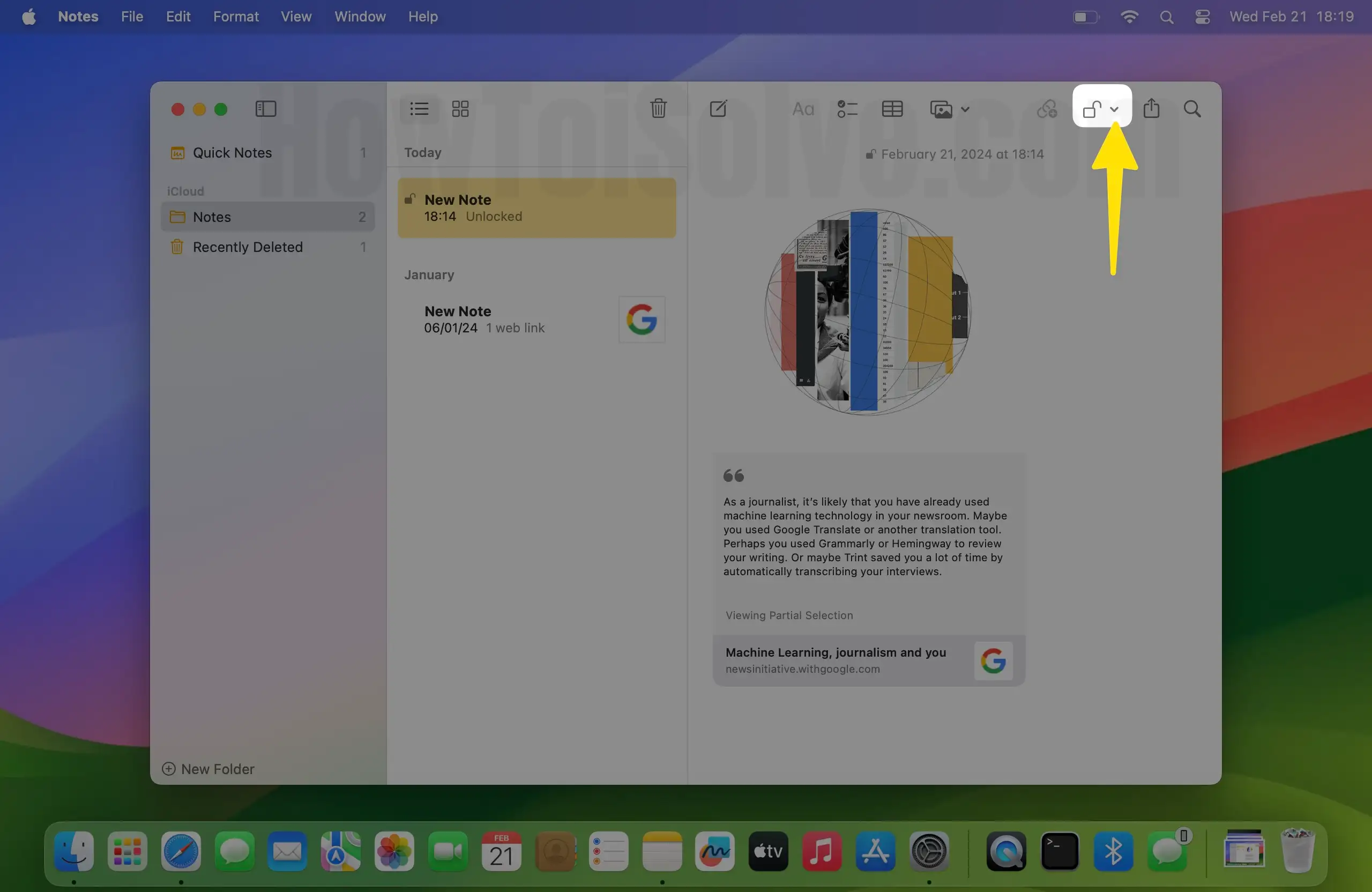This screenshot has height=892, width=1372.
Task: Click the add link collaboration icon
Action: click(1047, 109)
